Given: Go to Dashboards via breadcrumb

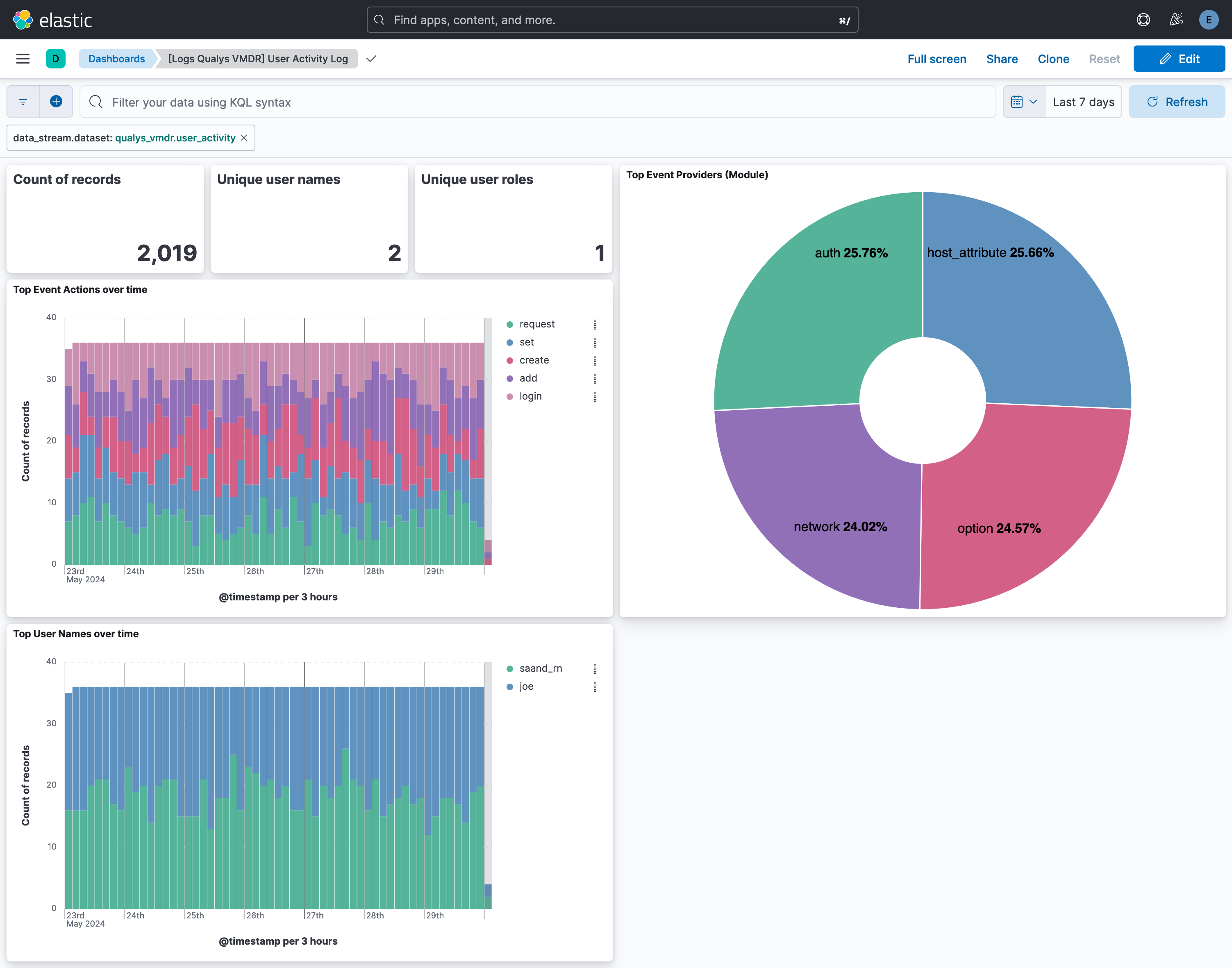Looking at the screenshot, I should tap(116, 58).
